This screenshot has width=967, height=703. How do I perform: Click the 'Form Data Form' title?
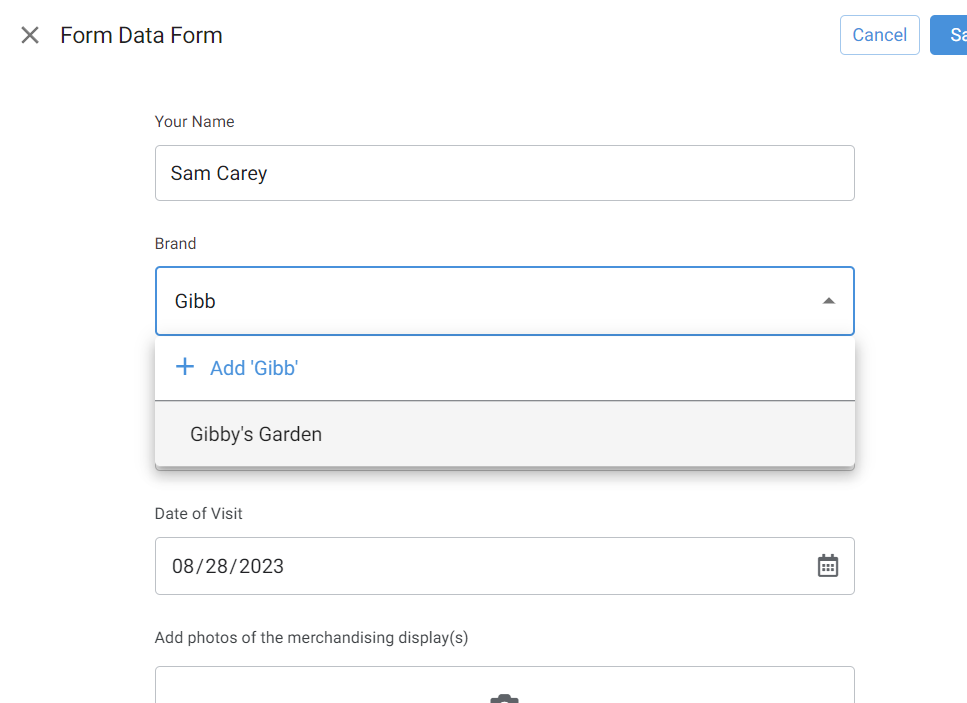(141, 36)
